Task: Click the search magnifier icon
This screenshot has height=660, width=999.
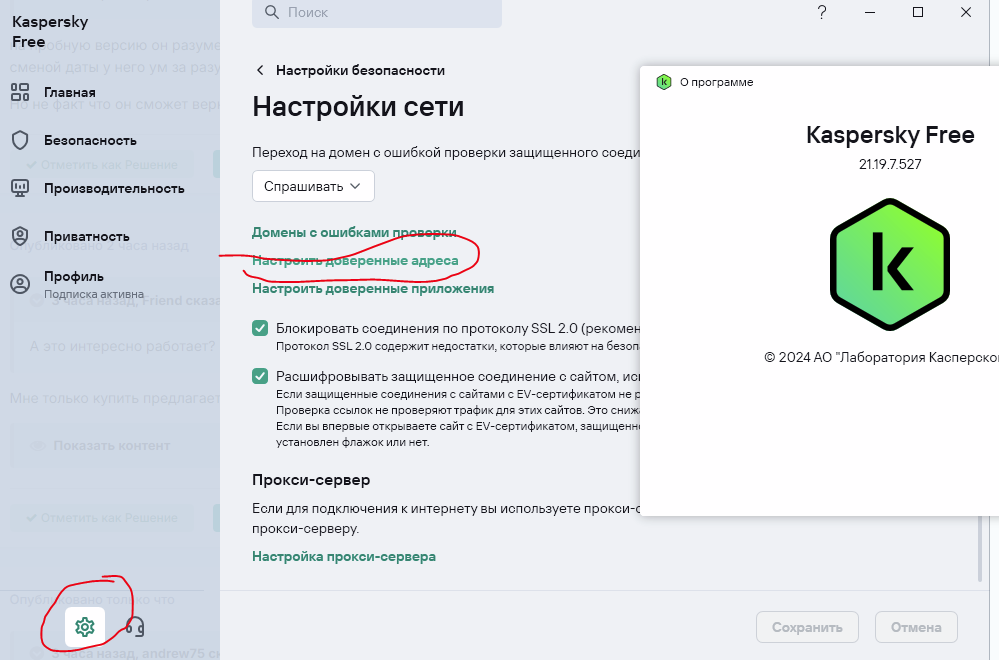Action: click(x=272, y=12)
